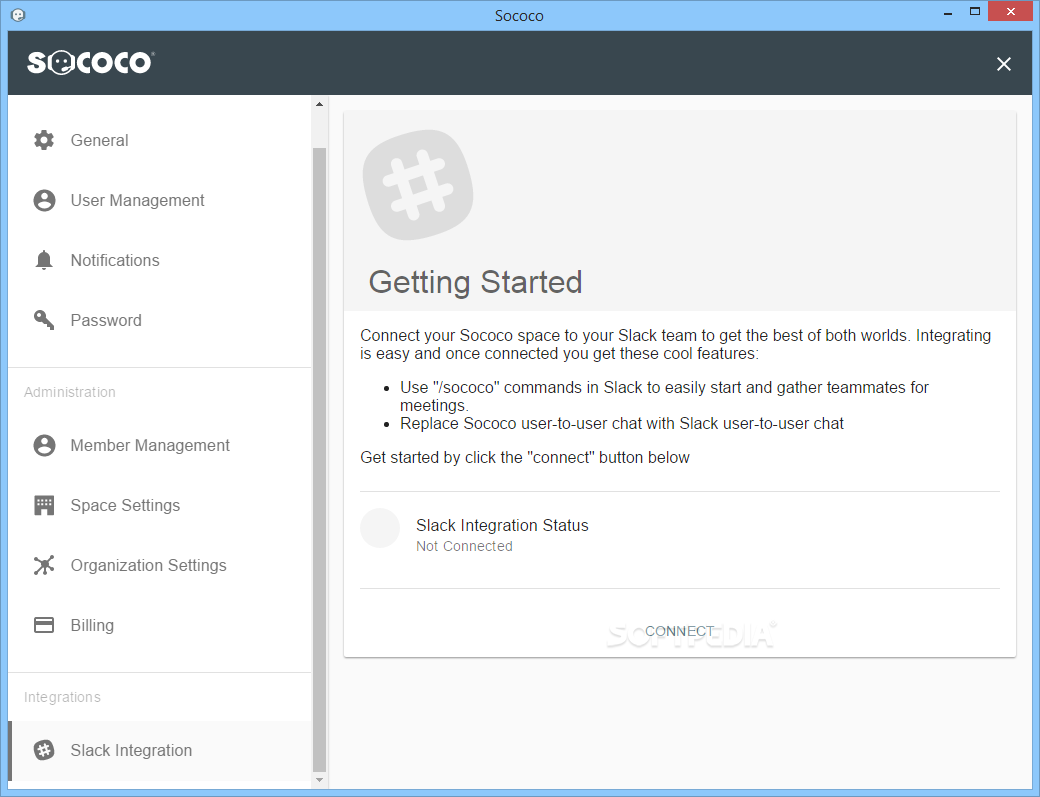Click the Space Settings building icon
Viewport: 1040px width, 797px height.
point(44,505)
